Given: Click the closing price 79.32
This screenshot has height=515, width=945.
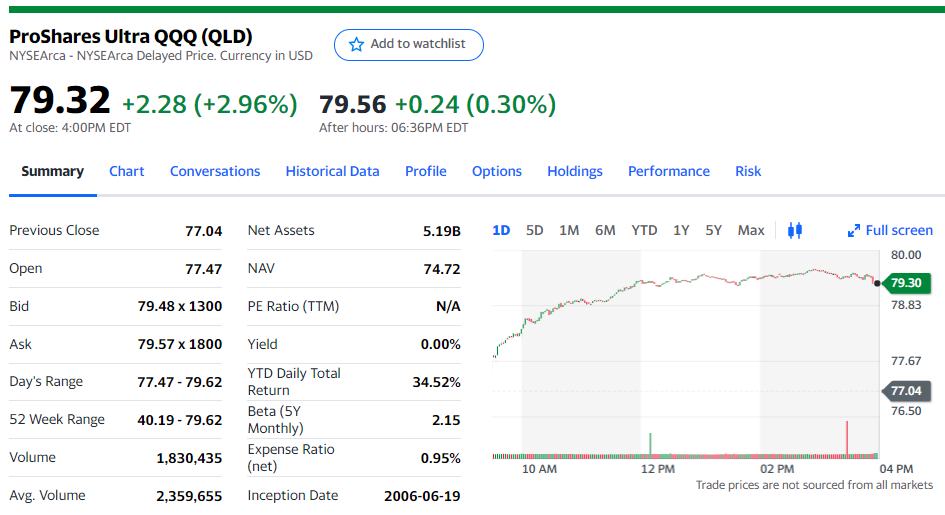Looking at the screenshot, I should pyautogui.click(x=60, y=100).
